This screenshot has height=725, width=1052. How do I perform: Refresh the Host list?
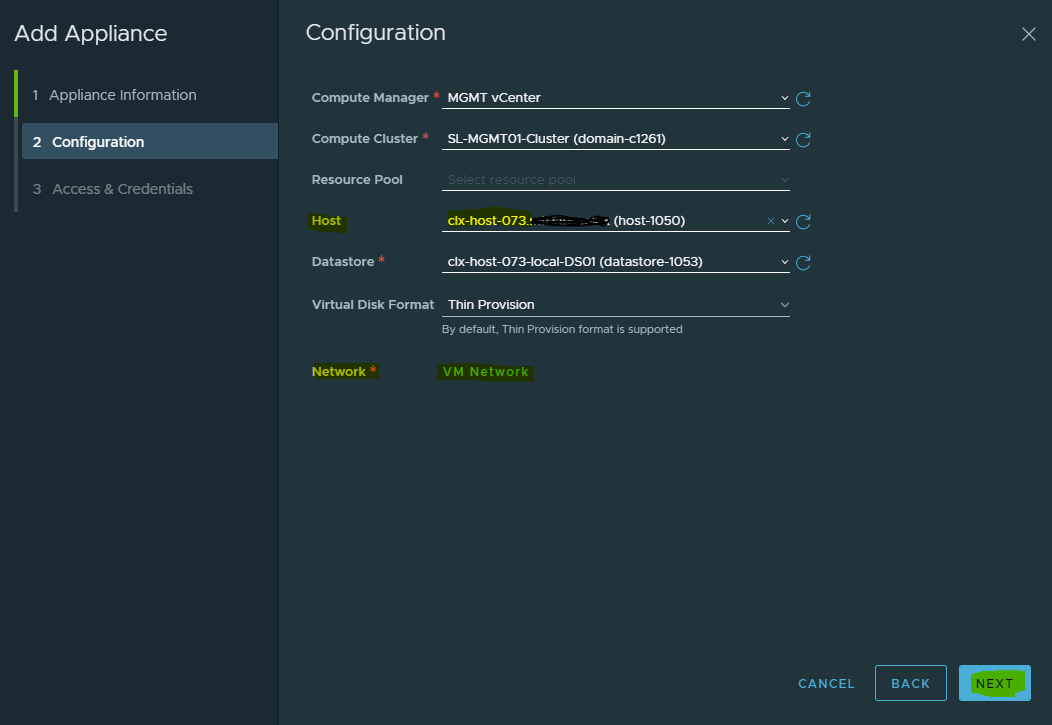pyautogui.click(x=803, y=221)
